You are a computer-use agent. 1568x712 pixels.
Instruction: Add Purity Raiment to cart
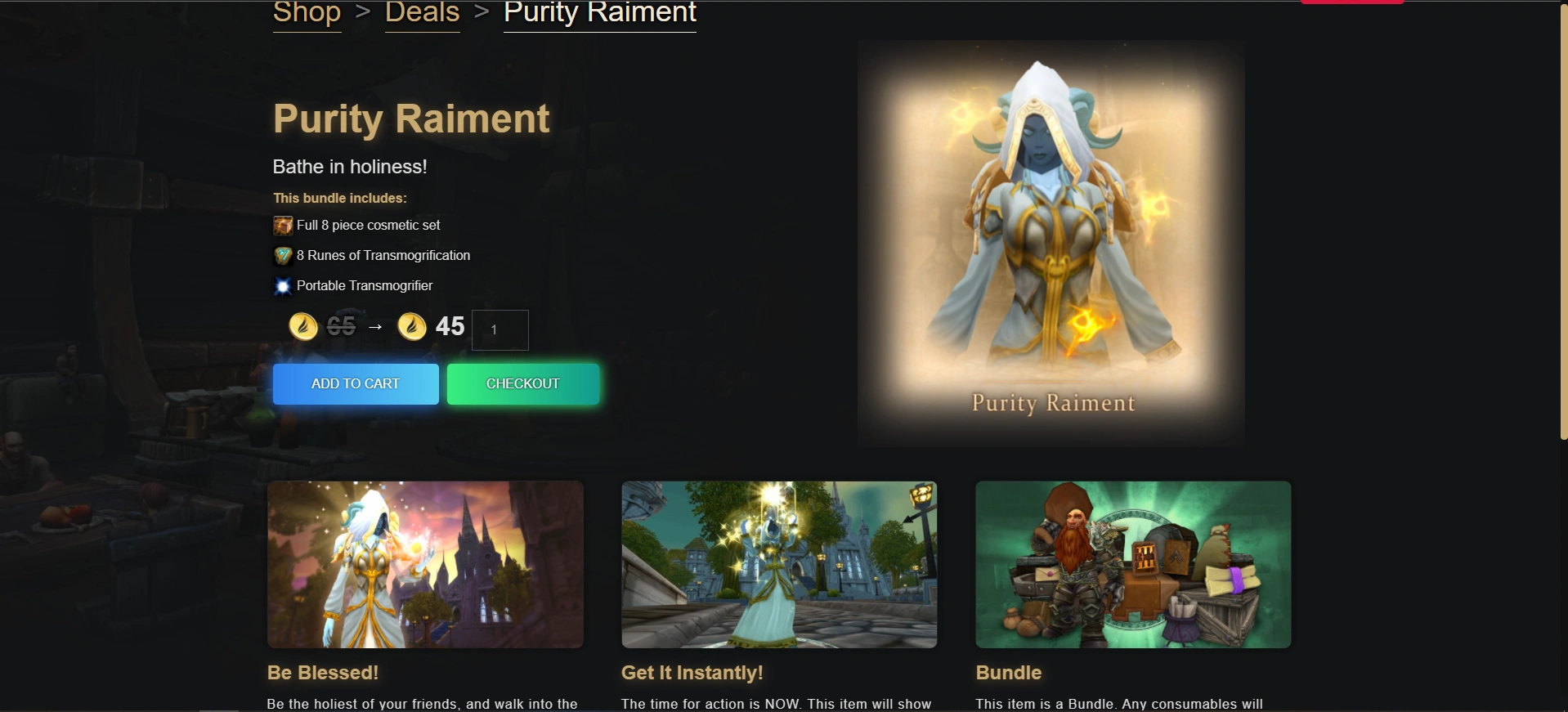tap(356, 384)
